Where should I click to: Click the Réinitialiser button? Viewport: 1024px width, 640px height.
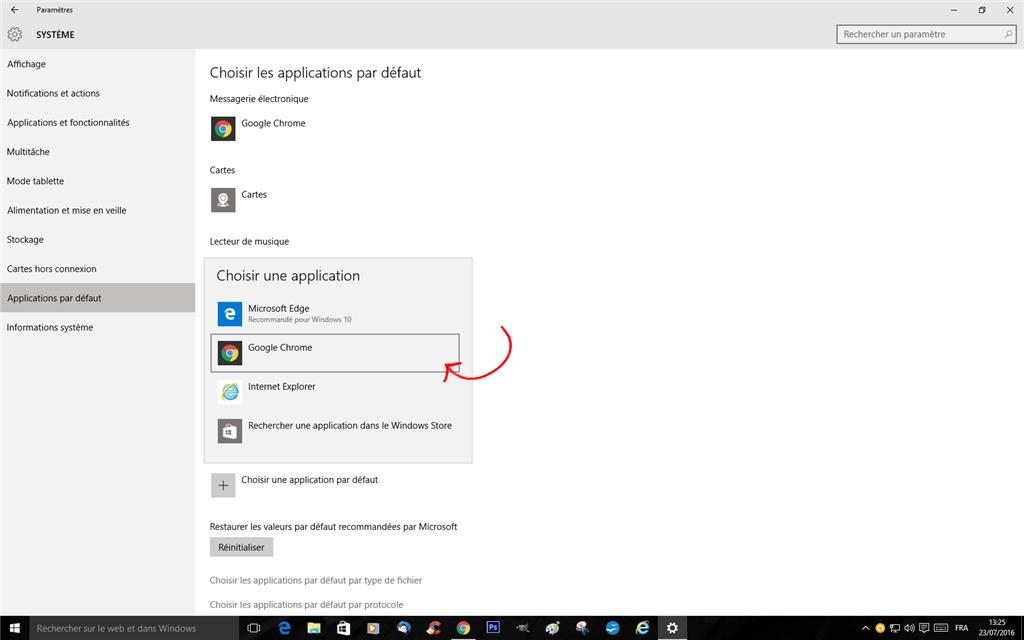click(x=241, y=547)
